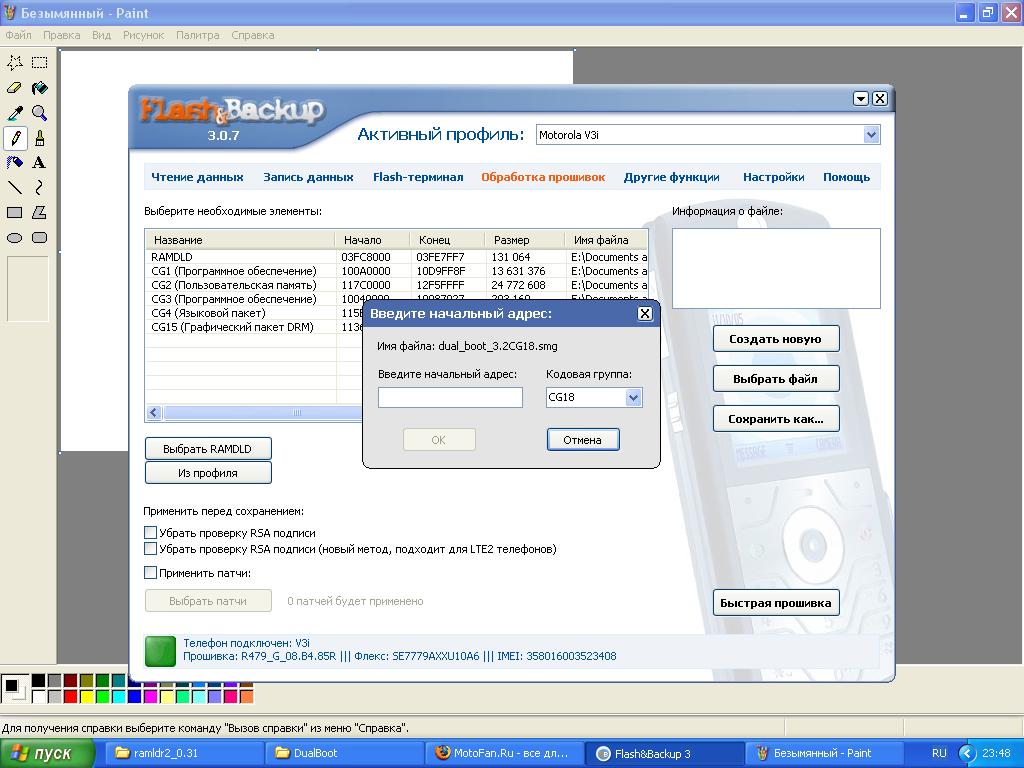Choose the Magnifier tool in Paint
1024x768 pixels.
(x=40, y=113)
